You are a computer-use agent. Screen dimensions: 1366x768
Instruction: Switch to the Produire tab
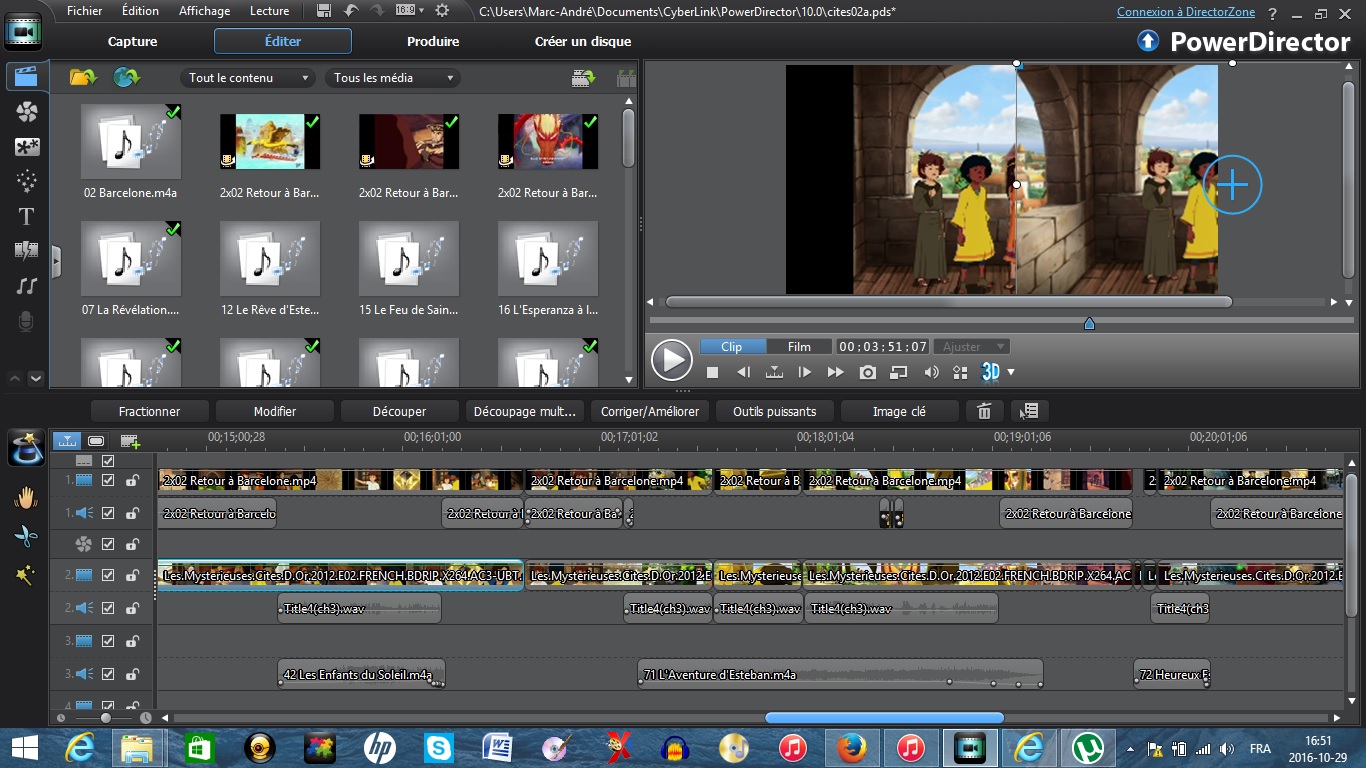[433, 41]
